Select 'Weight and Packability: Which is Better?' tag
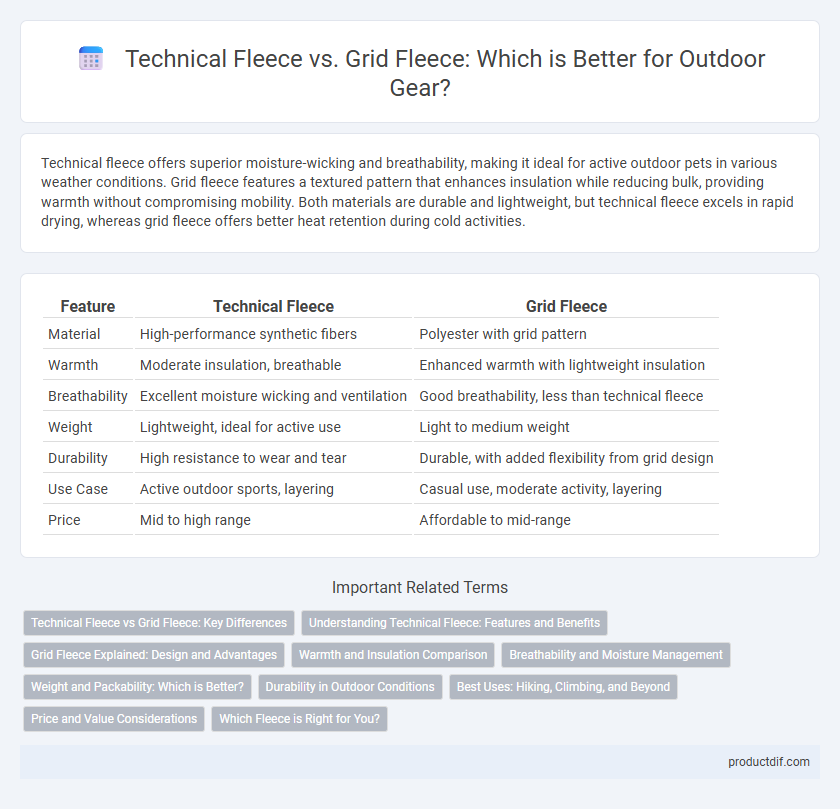Screen dimensions: 840x809 pos(137,687)
